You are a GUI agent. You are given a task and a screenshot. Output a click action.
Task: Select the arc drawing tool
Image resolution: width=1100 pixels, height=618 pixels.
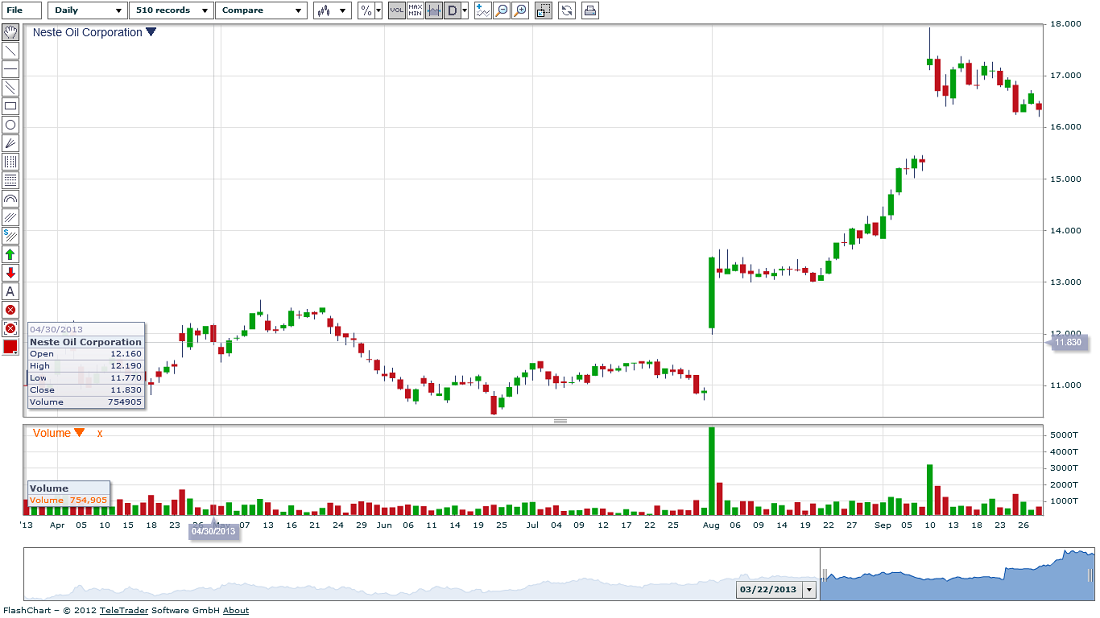(10, 199)
